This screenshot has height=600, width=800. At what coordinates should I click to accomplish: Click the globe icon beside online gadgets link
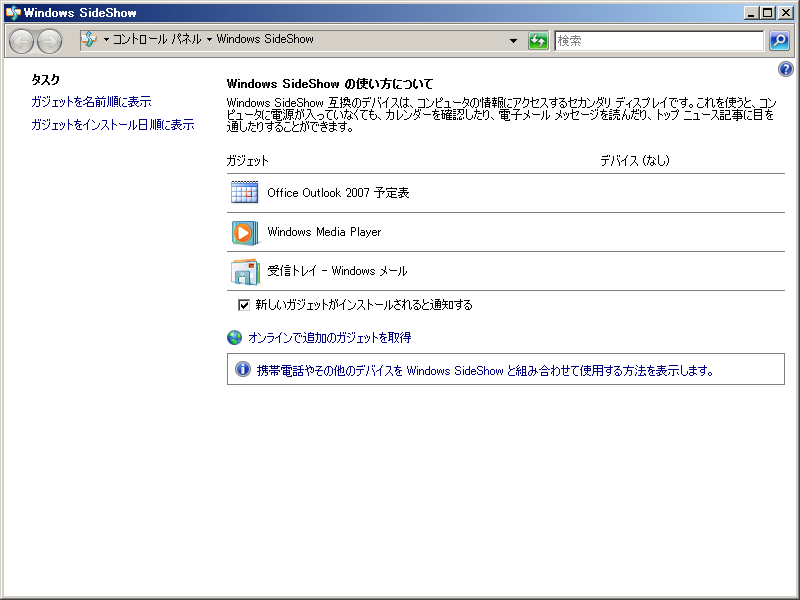(x=235, y=337)
